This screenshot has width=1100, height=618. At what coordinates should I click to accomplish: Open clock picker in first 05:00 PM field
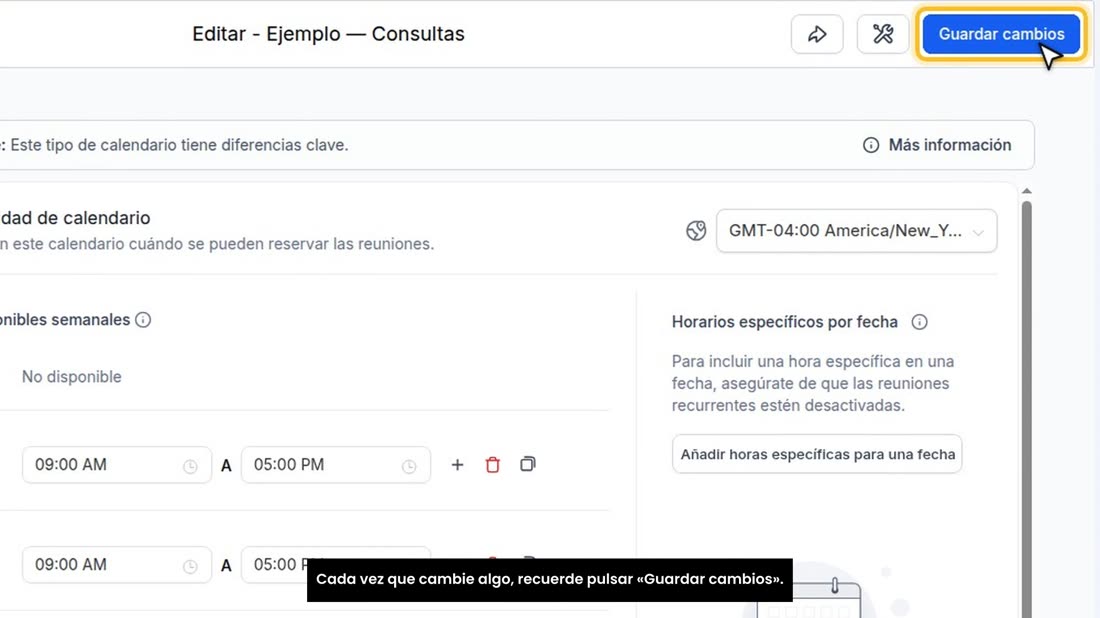click(x=409, y=466)
